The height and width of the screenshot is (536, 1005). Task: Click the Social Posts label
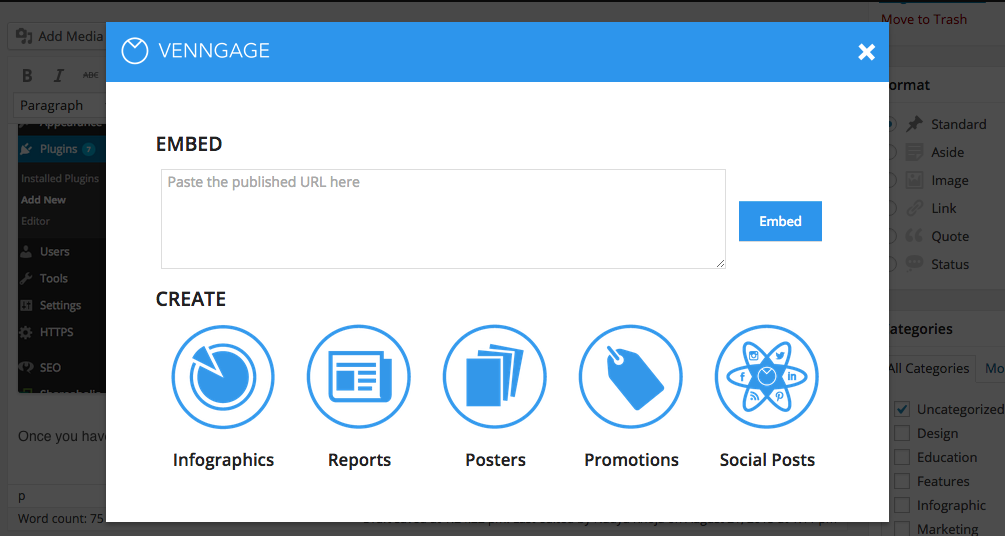click(767, 460)
